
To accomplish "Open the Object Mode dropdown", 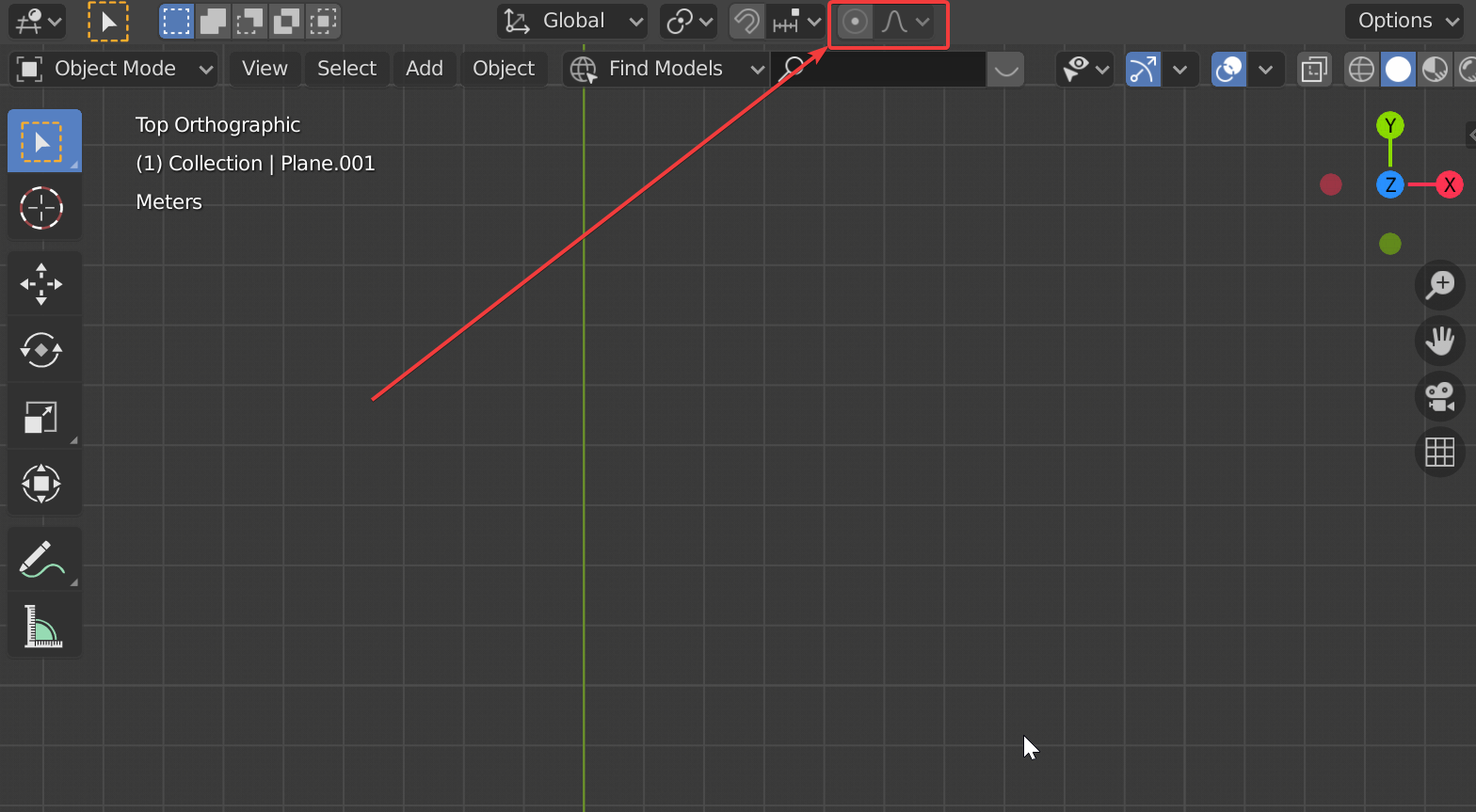I will 114,69.
